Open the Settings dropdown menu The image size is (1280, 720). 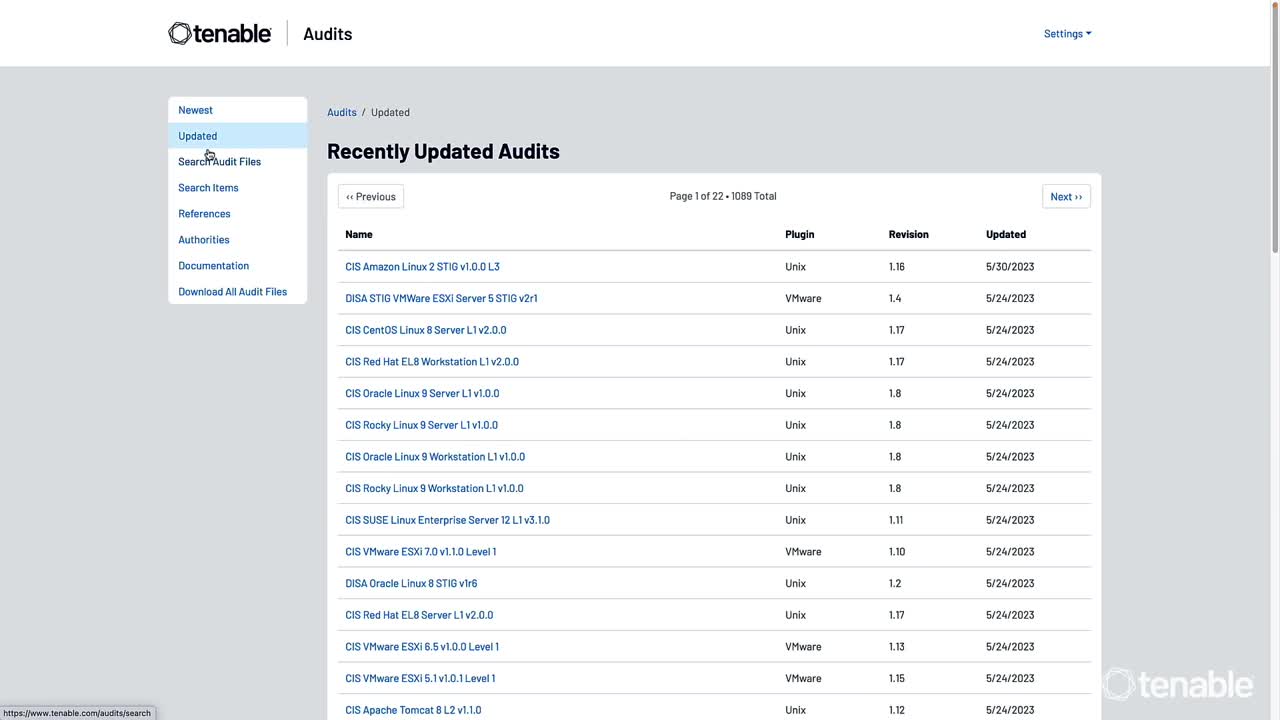pyautogui.click(x=1067, y=34)
